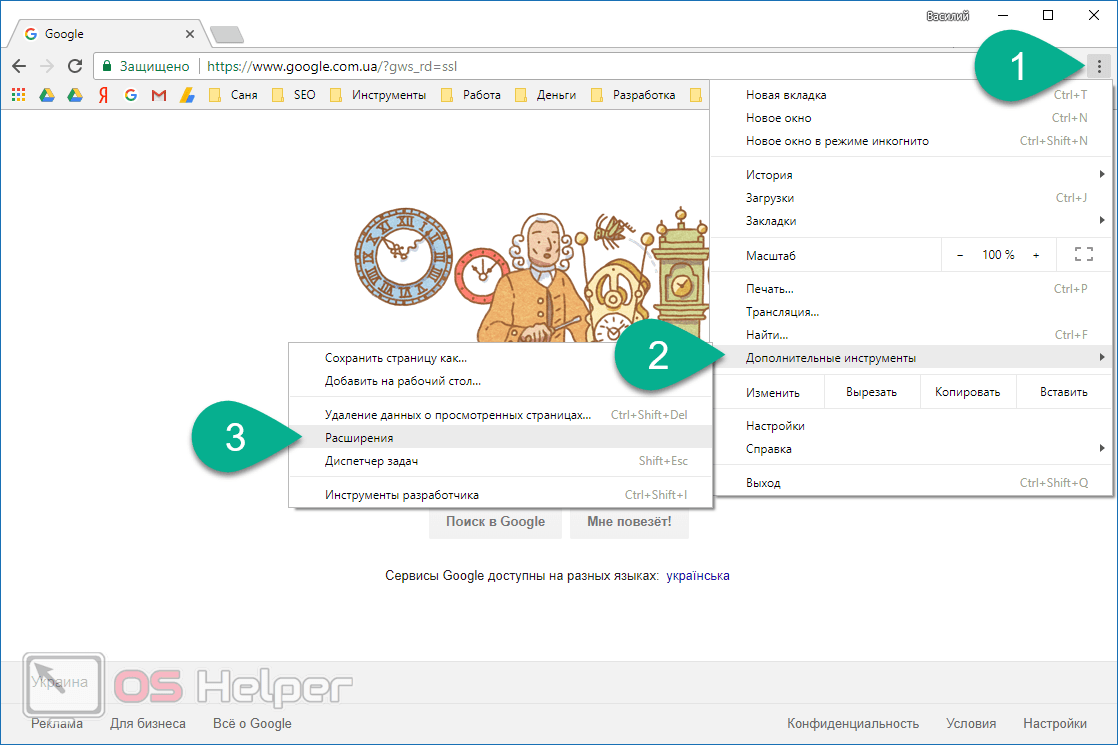Close the Google tab

[190, 34]
